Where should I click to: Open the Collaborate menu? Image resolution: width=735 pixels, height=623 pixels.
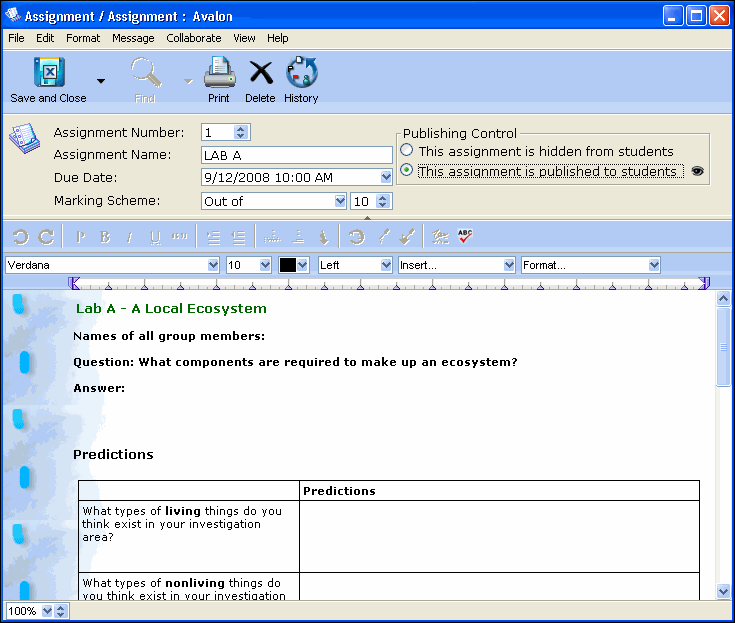[193, 38]
